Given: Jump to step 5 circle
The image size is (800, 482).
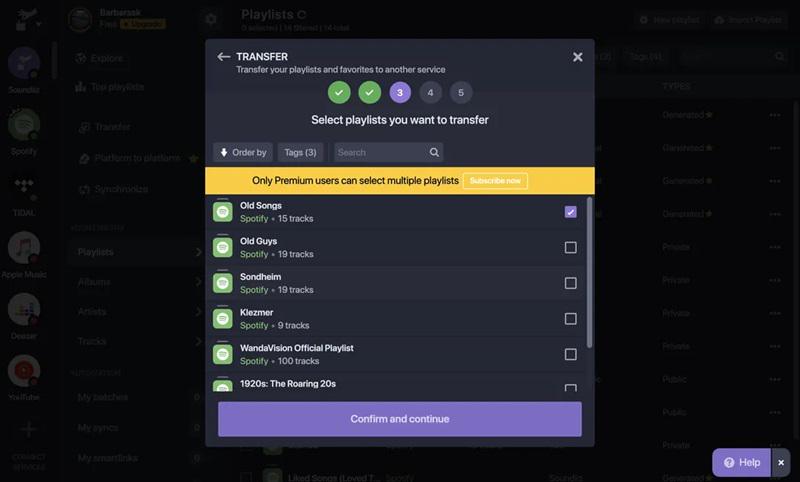Looking at the screenshot, I should tap(460, 93).
